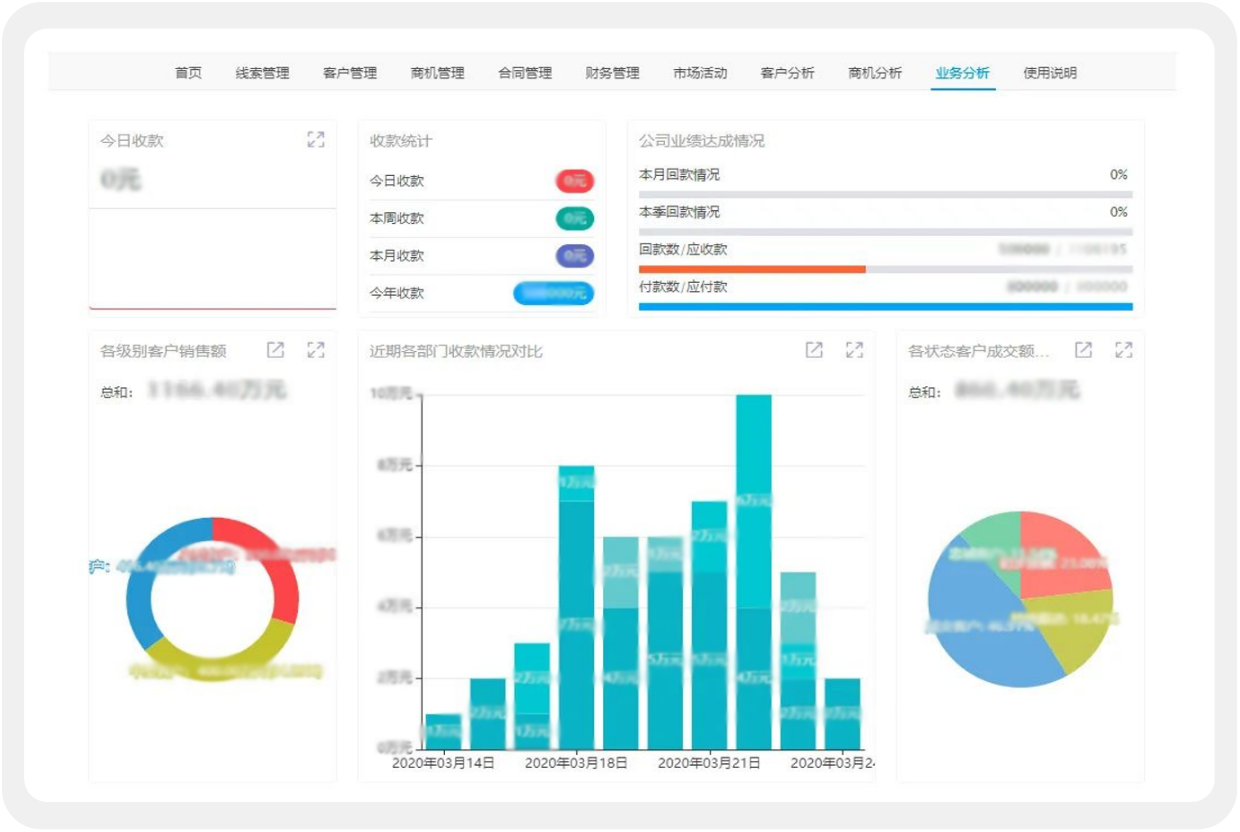Screen dimensions: 1240x832
Task: Click the tallest bar in the bar chart
Action: point(754,570)
